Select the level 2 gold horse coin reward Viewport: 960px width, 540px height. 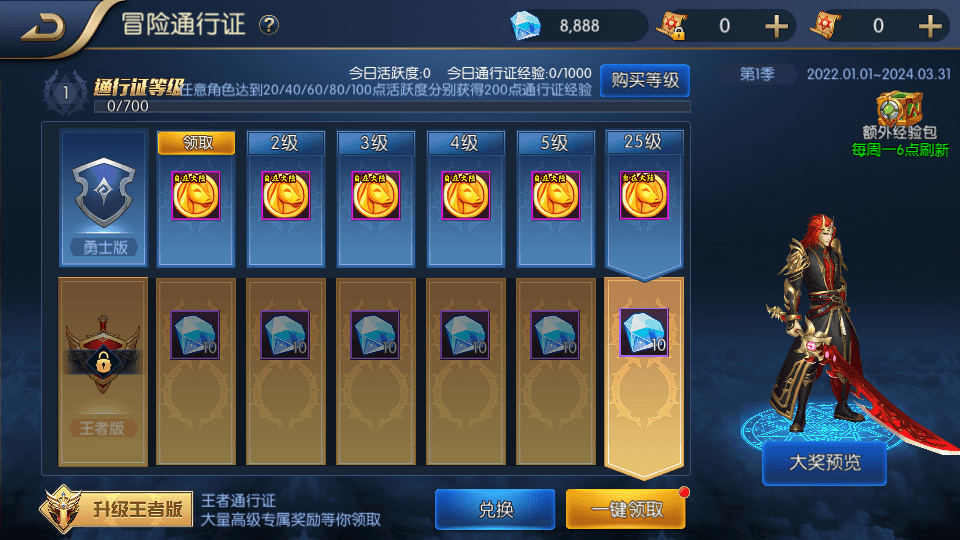tap(285, 196)
